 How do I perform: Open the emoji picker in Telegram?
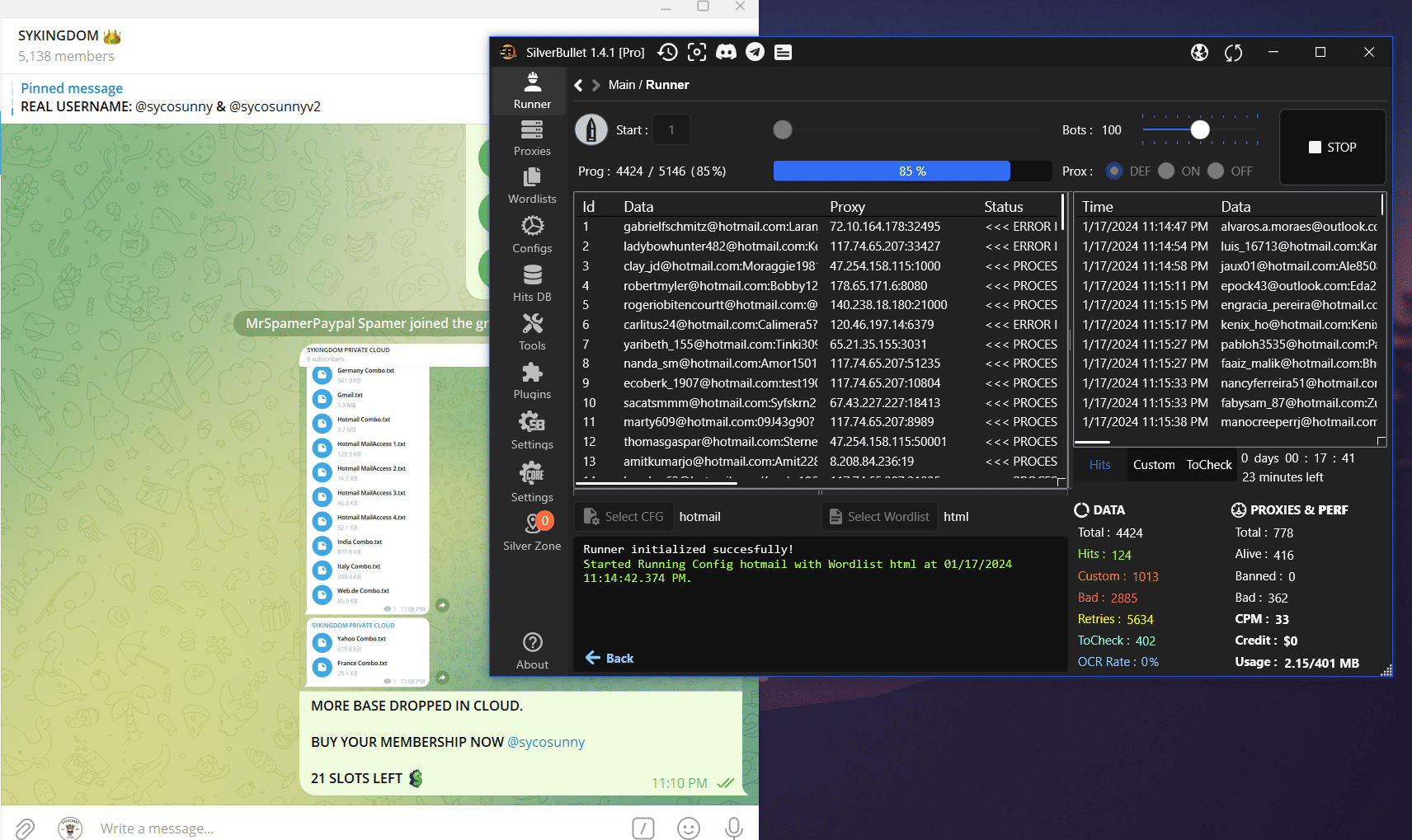pyautogui.click(x=688, y=828)
